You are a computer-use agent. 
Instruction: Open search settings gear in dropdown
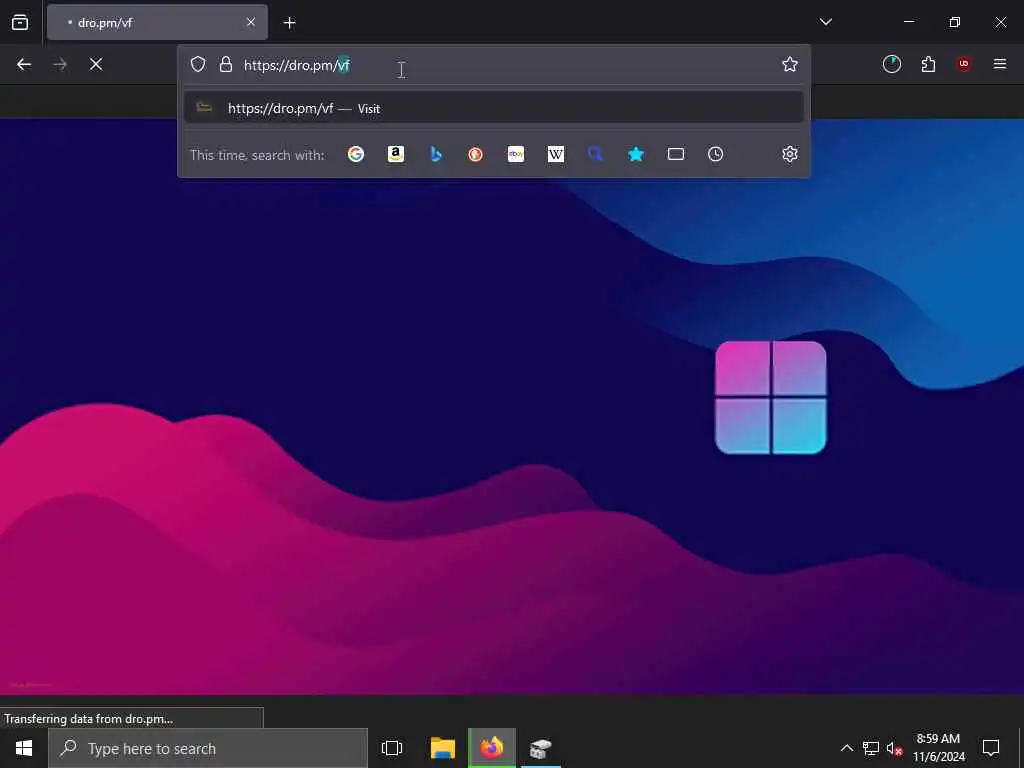tap(790, 154)
